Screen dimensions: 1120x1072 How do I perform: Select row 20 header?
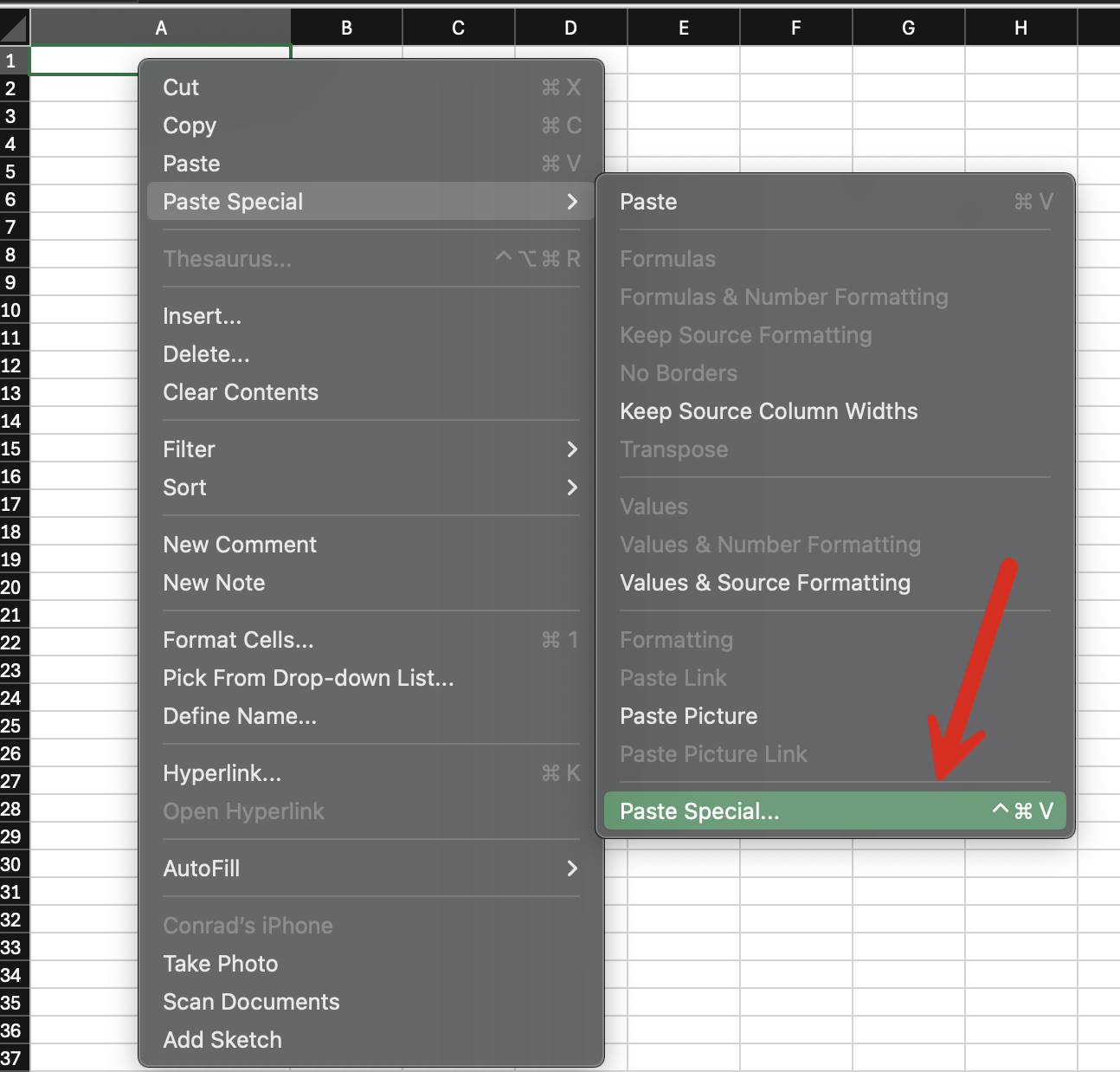coord(12,587)
